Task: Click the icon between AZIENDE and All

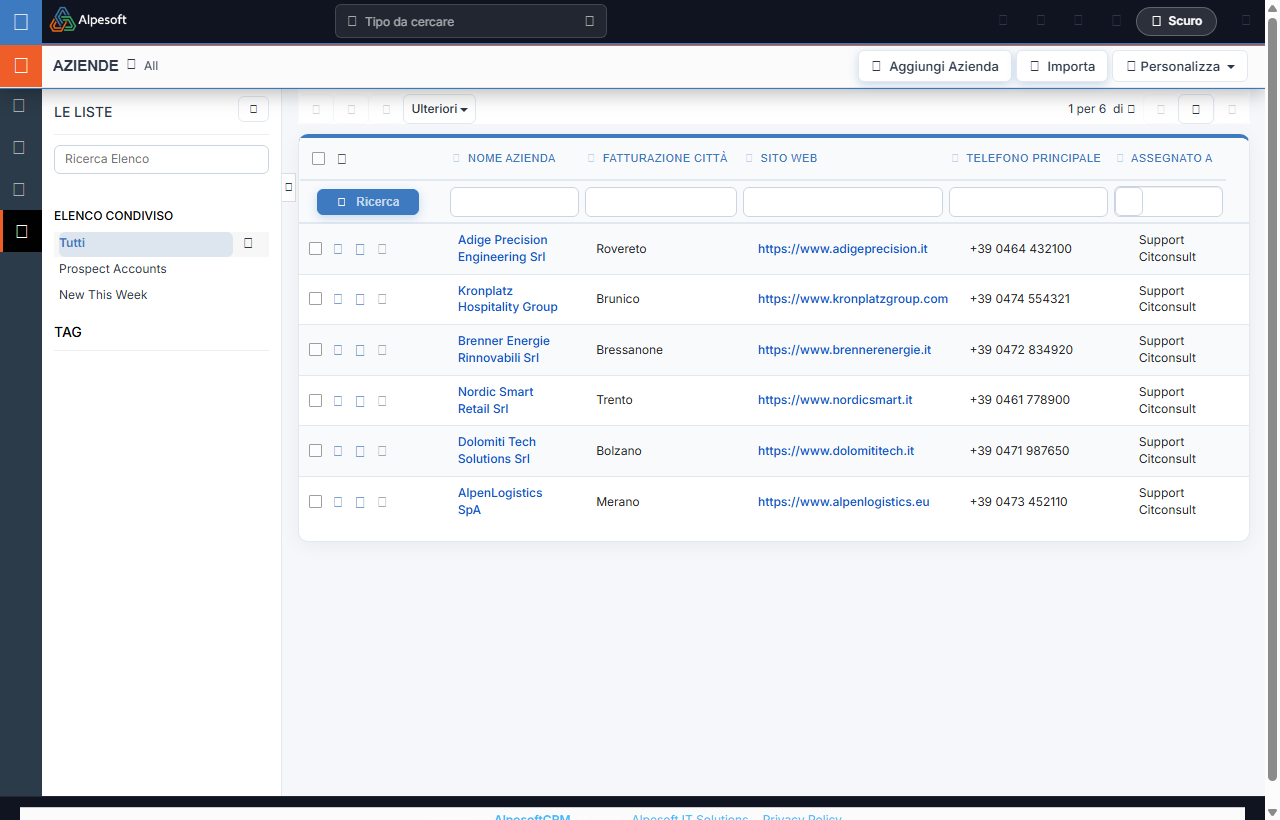Action: click(x=131, y=65)
